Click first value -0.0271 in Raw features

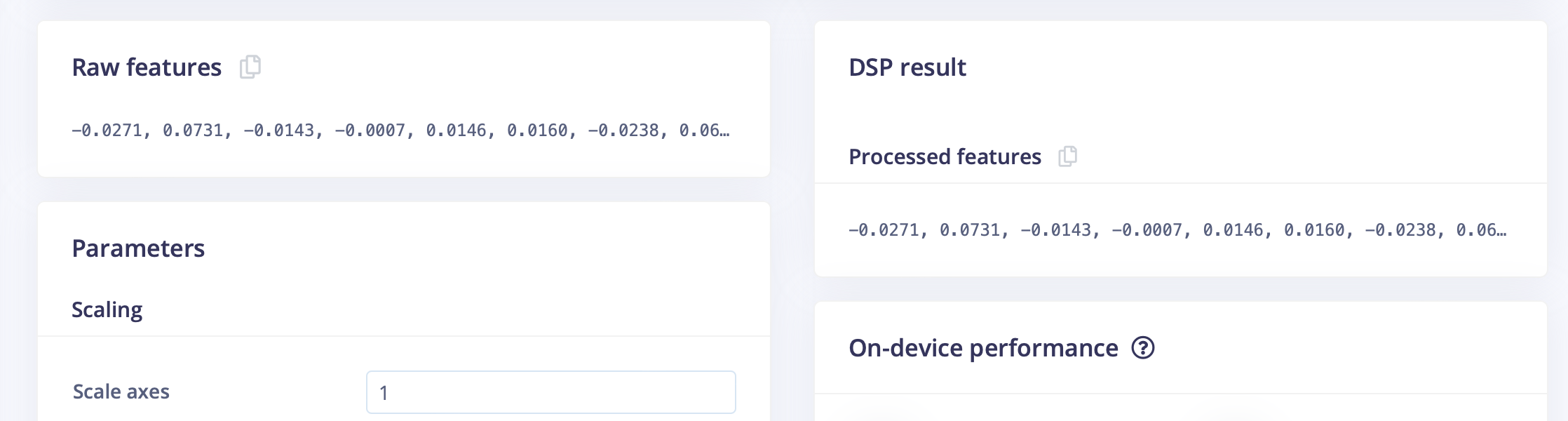[107, 131]
